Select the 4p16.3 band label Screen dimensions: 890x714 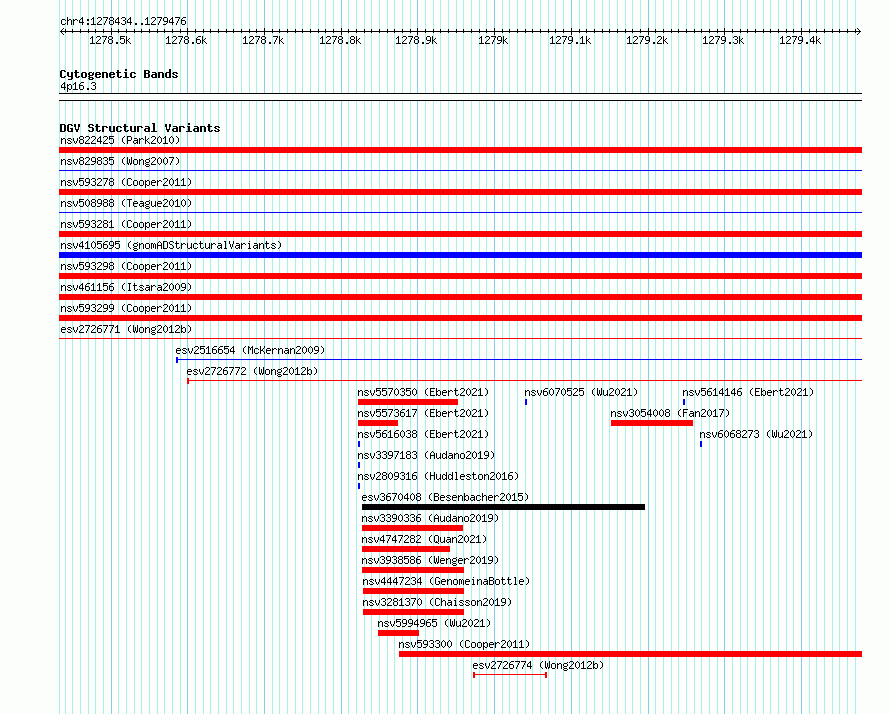(x=78, y=86)
